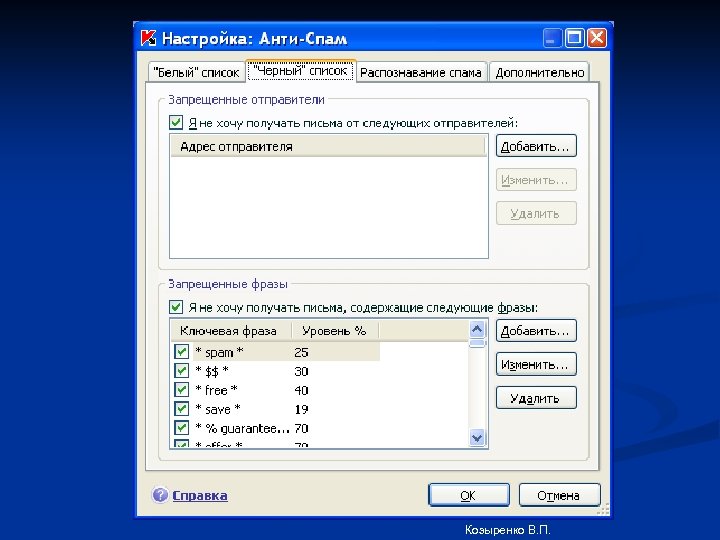Click the level value 30
Image resolution: width=720 pixels, height=540 pixels.
tap(301, 371)
